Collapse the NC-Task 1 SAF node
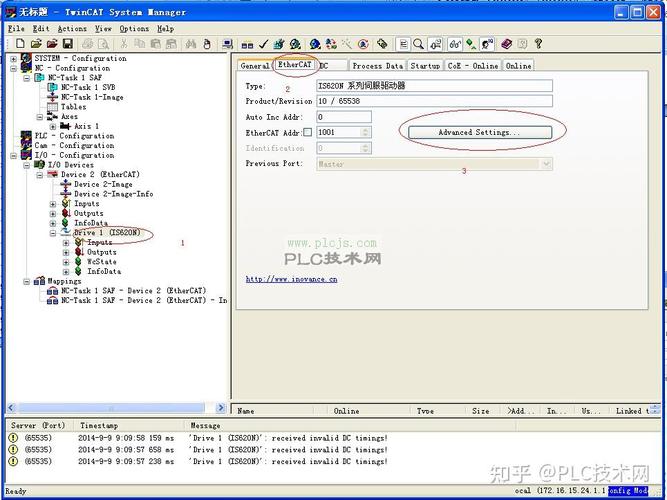Viewport: 667px width, 500px height. pos(27,78)
